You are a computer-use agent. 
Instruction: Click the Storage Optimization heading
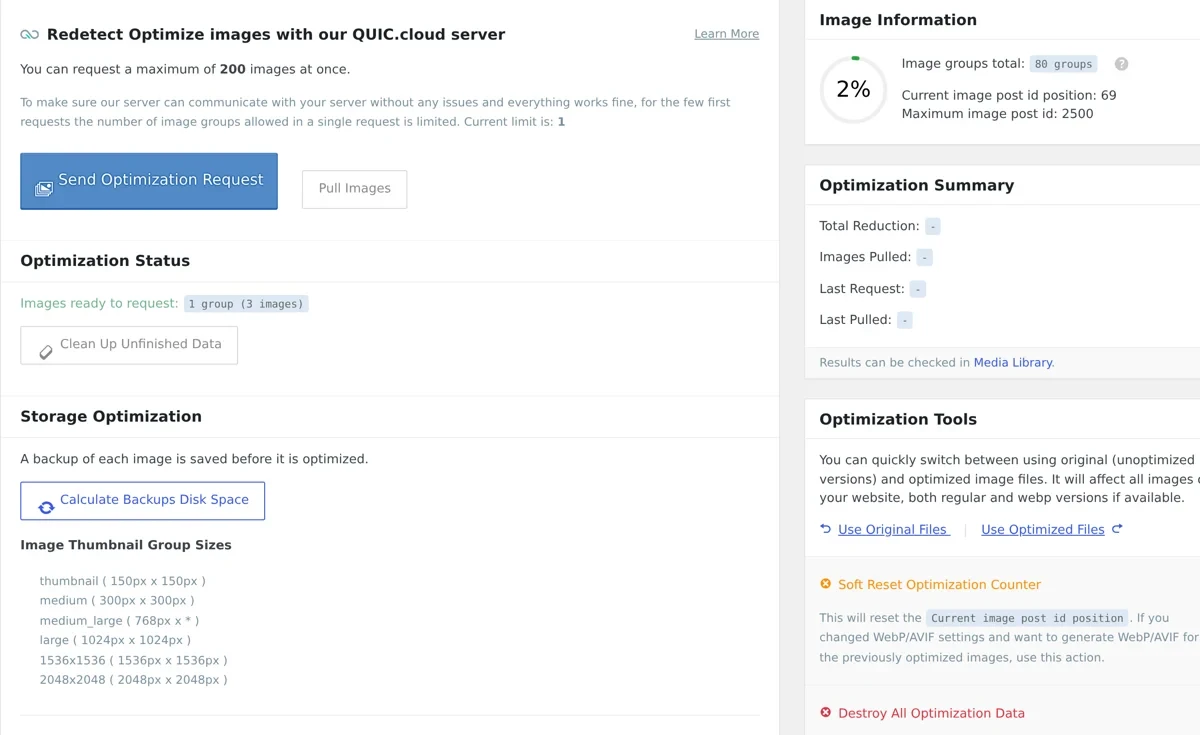(x=111, y=417)
